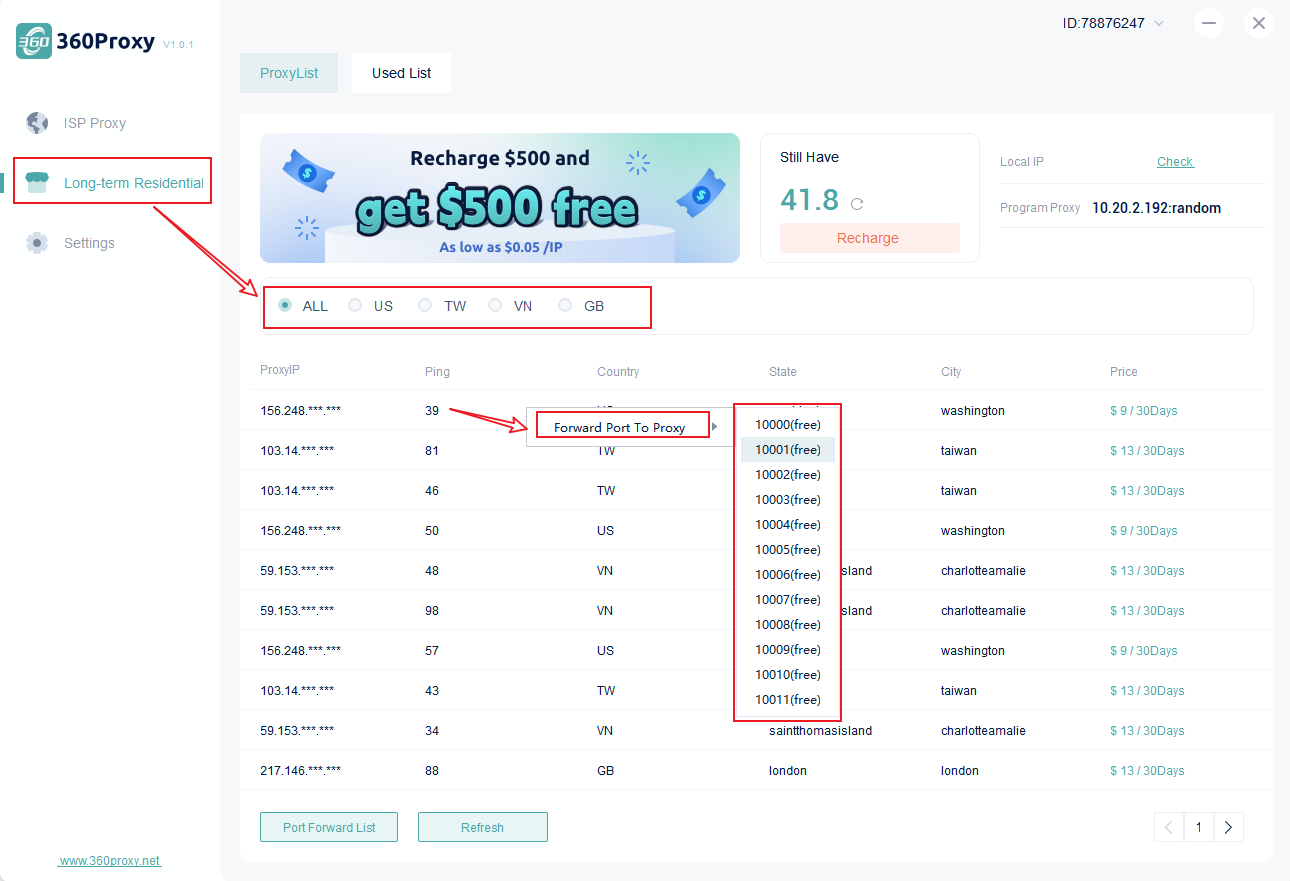Click the State column header
1290x881 pixels.
click(783, 372)
